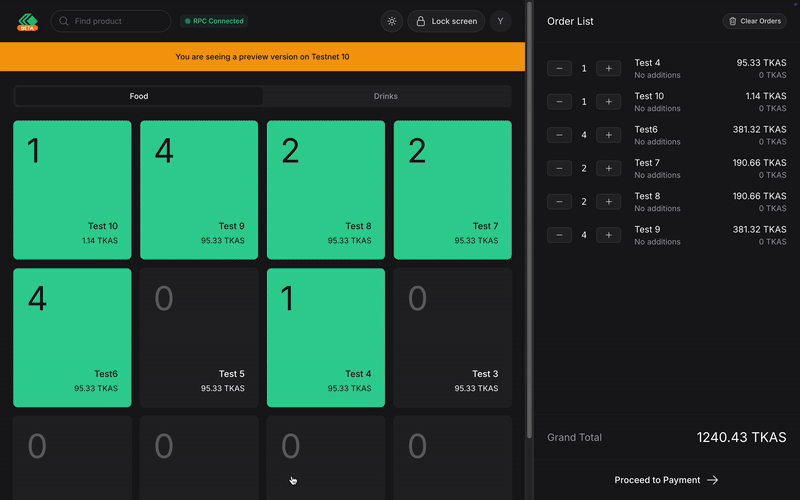This screenshot has width=800, height=500.
Task: Select the green Test 8 product tile
Action: tap(326, 190)
